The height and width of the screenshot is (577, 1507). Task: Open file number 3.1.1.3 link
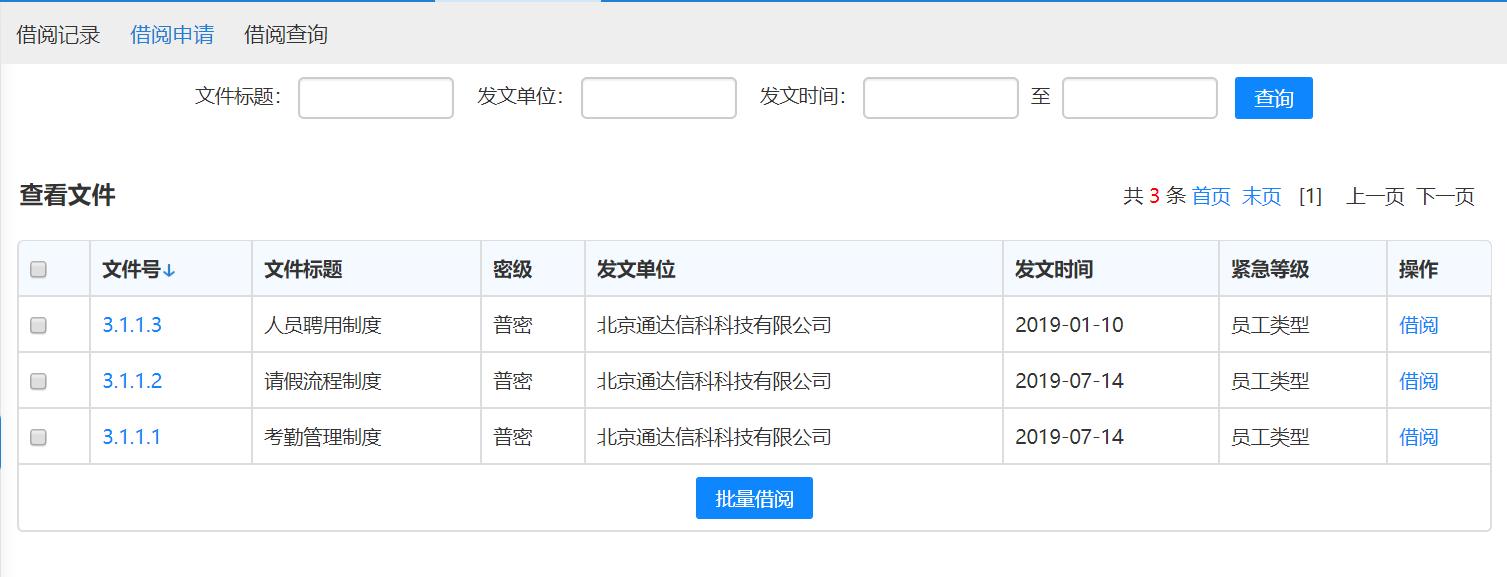click(x=132, y=325)
